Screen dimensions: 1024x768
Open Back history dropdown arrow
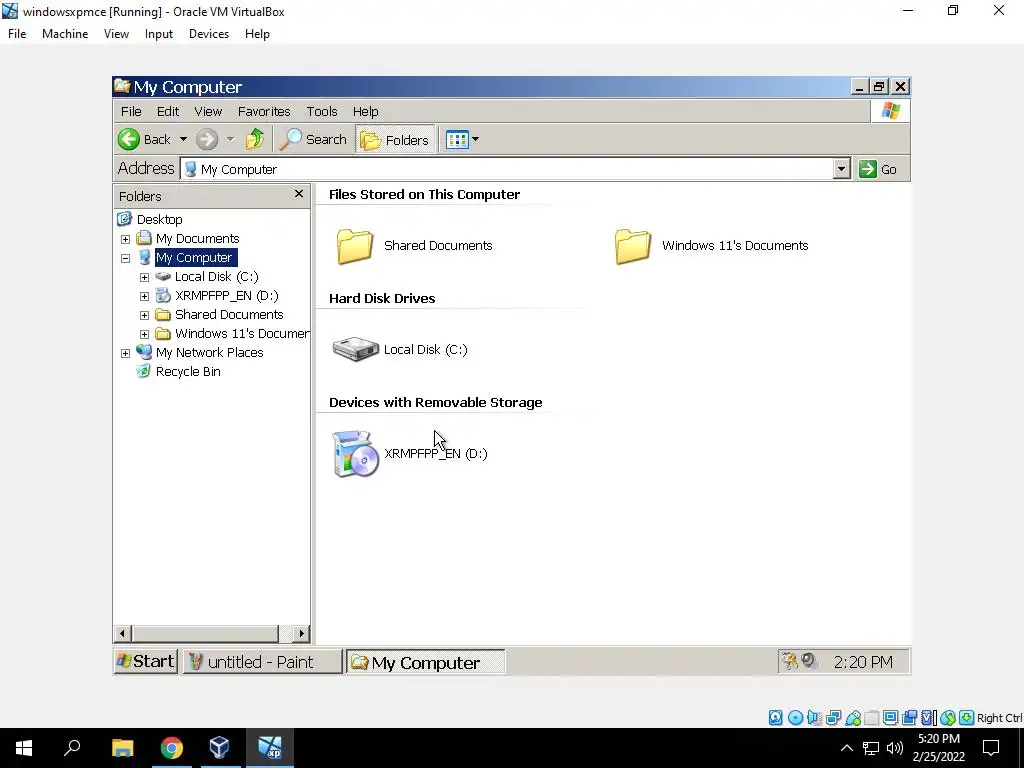click(184, 139)
